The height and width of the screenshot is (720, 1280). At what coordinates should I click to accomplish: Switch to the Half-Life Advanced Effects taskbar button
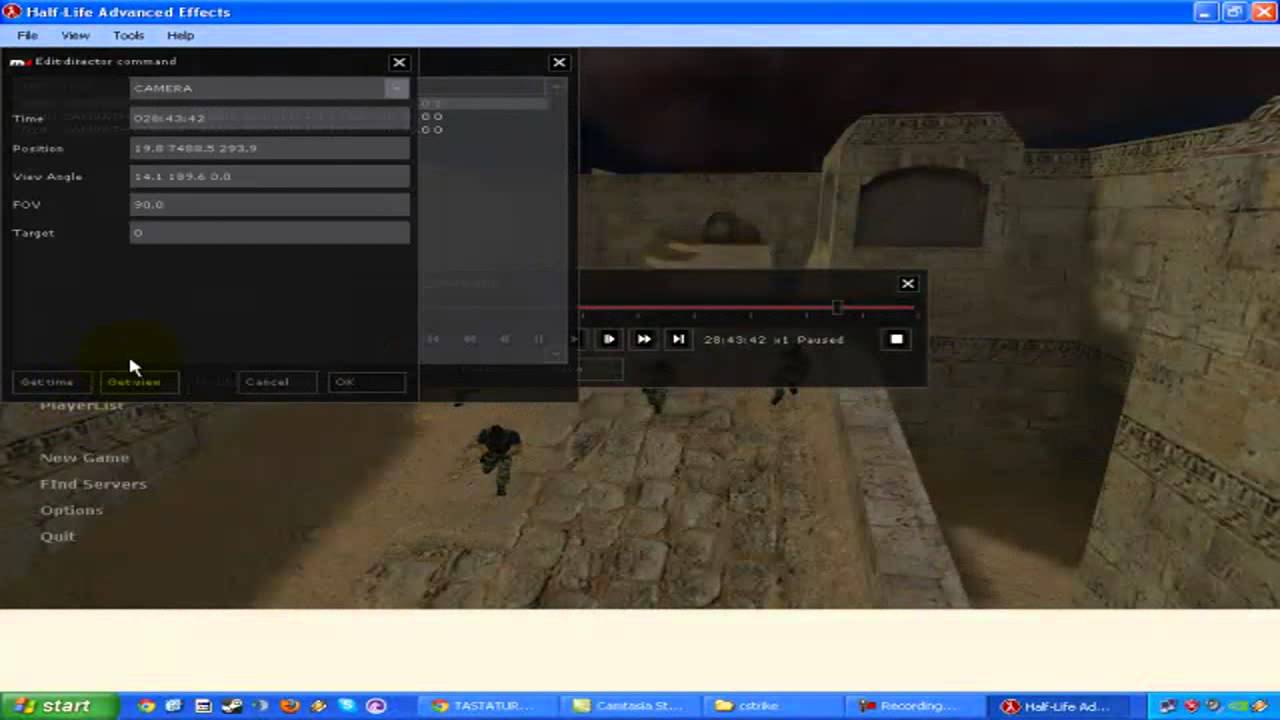pos(1056,706)
